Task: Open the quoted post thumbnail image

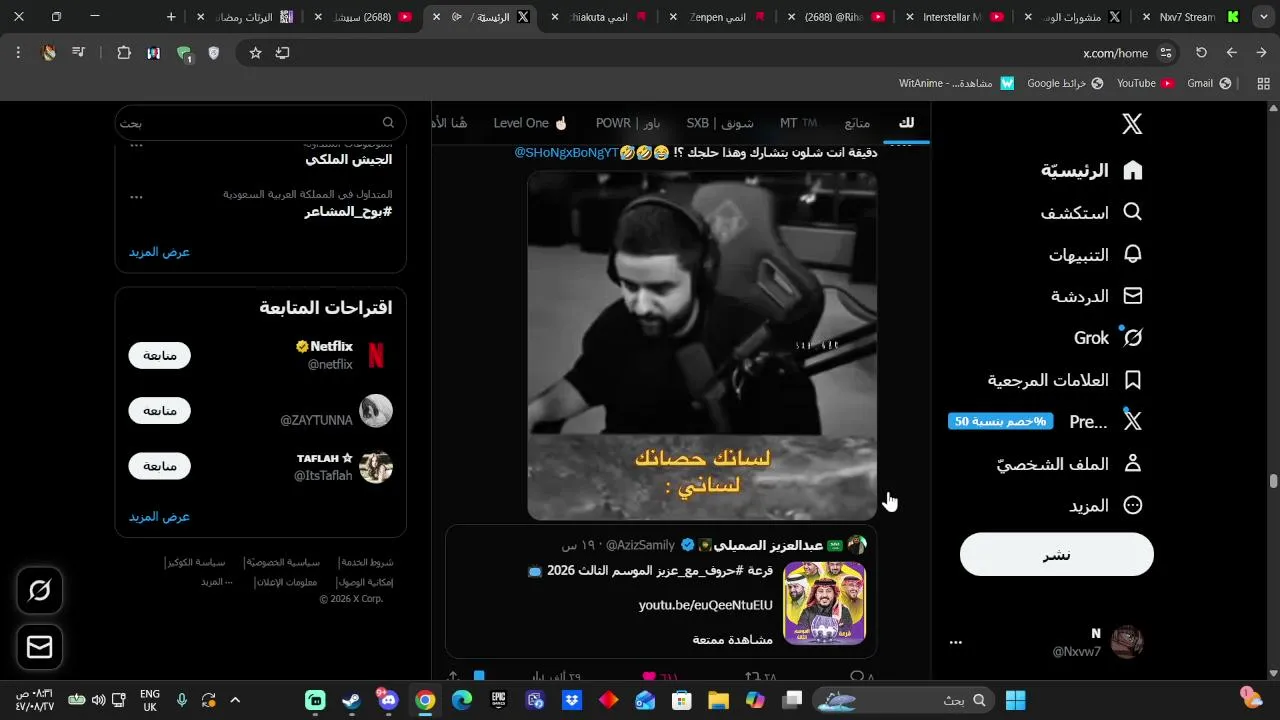Action: [x=824, y=603]
